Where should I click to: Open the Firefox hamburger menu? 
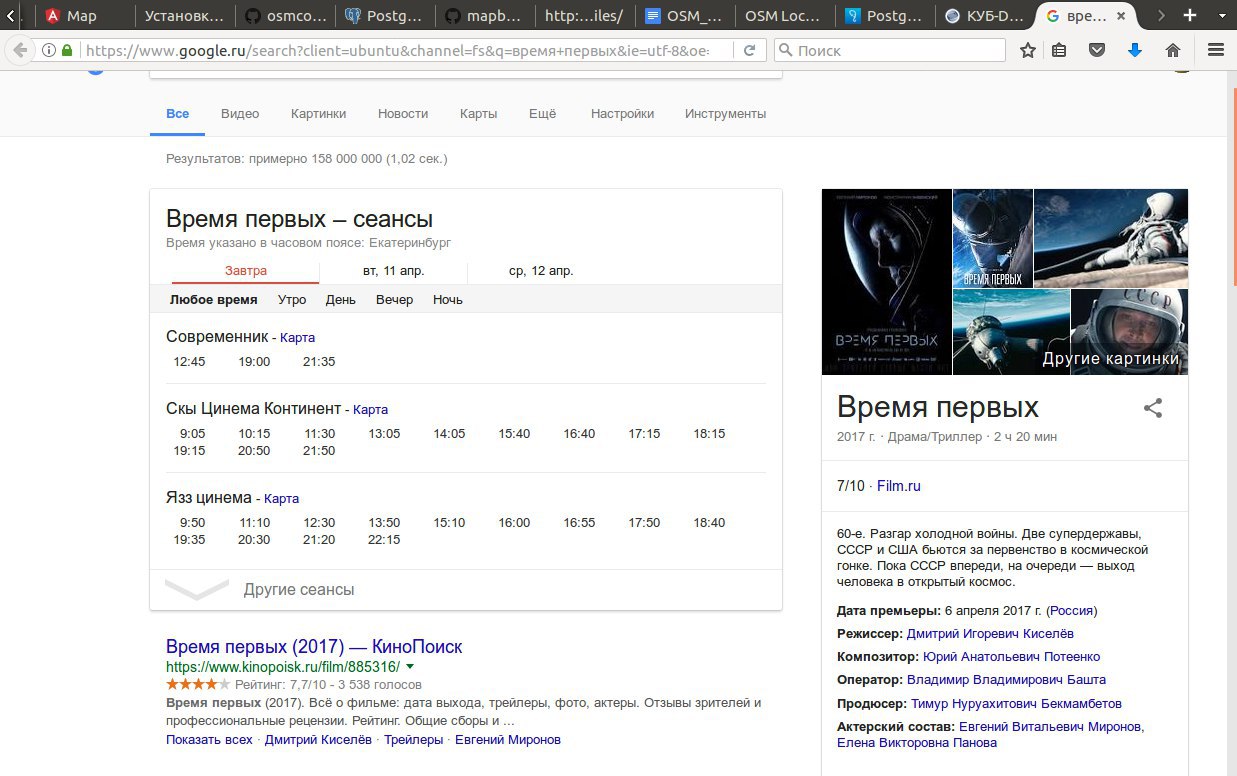point(1216,50)
